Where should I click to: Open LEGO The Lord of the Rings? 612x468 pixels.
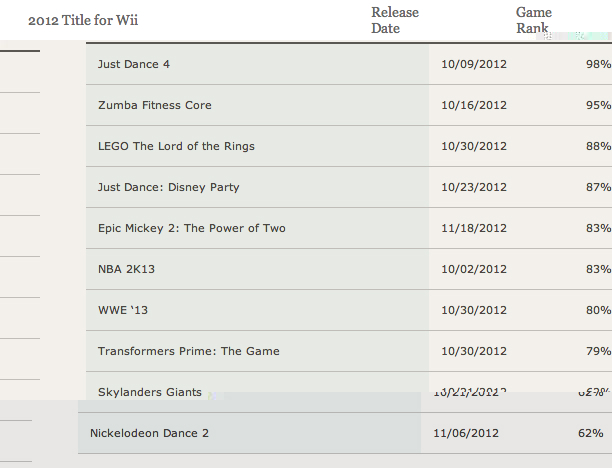176,146
